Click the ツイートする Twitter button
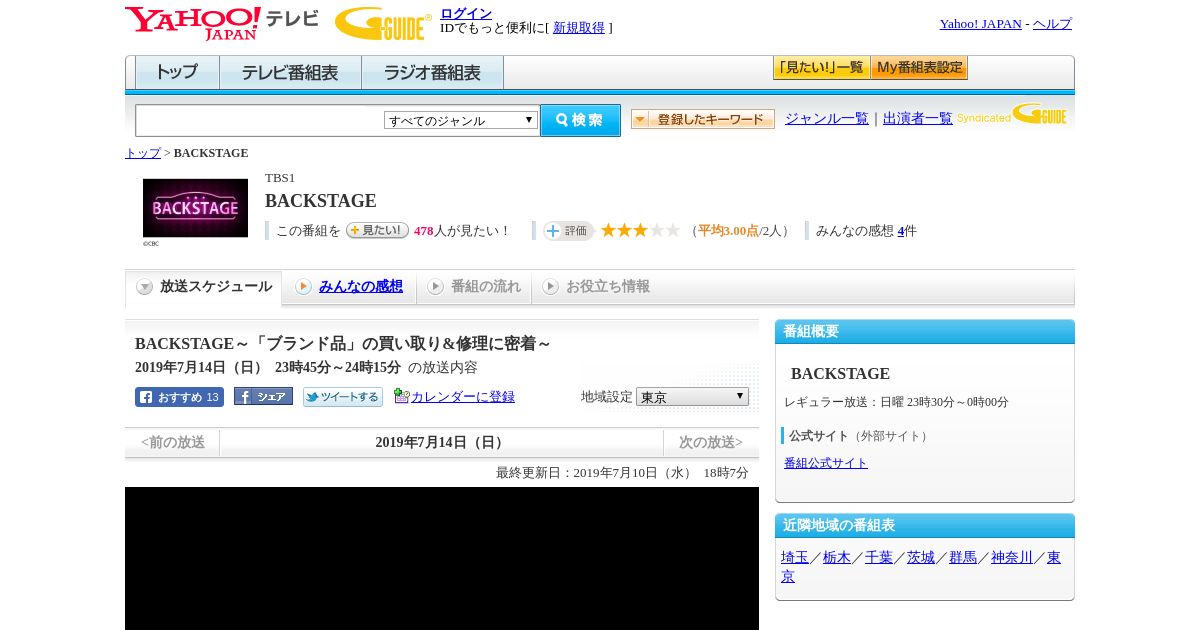The width and height of the screenshot is (1200, 630). tap(343, 397)
